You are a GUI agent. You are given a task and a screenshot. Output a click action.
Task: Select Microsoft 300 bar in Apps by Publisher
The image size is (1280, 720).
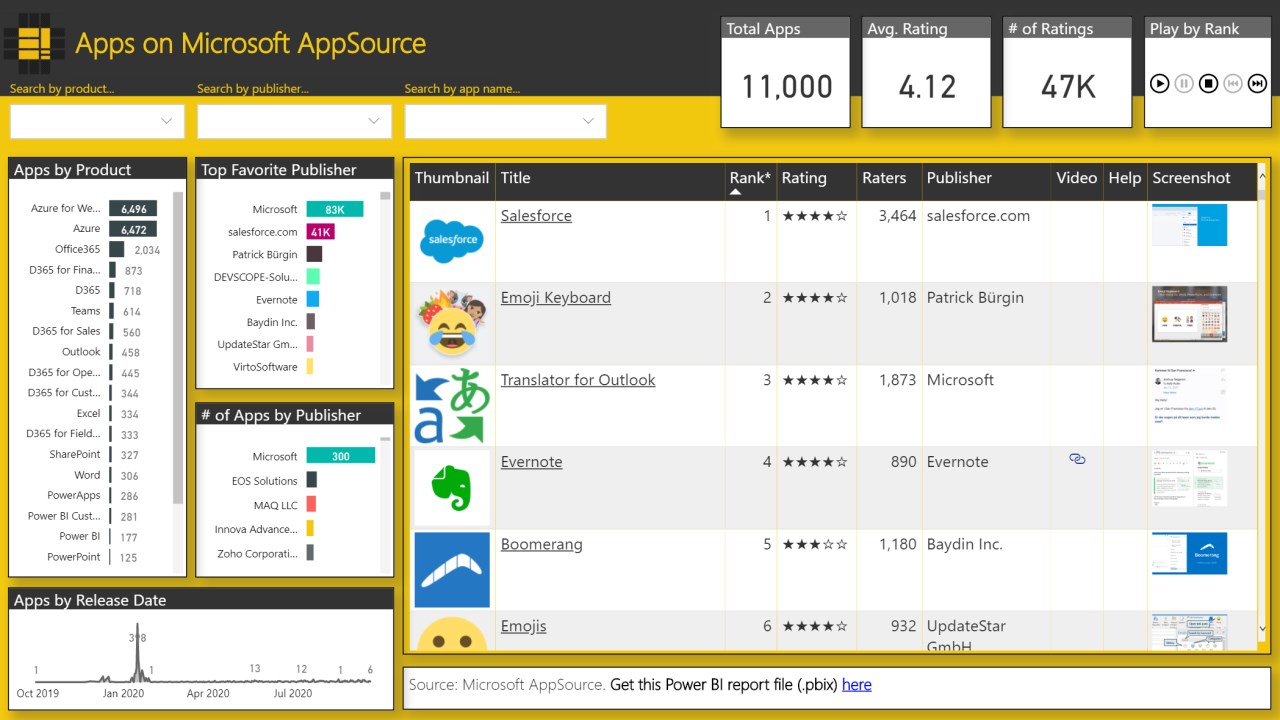341,456
